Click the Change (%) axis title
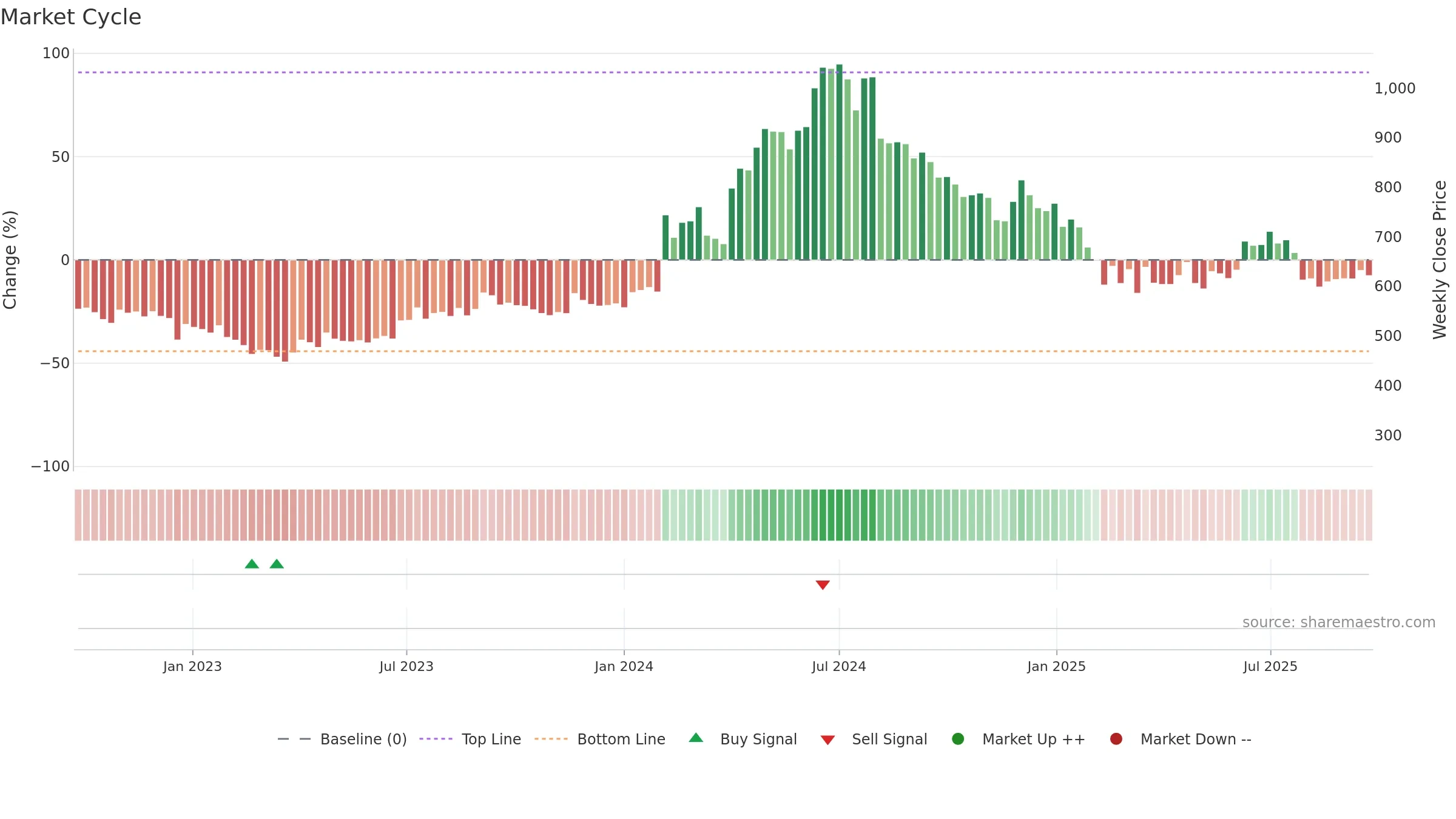The width and height of the screenshot is (1456, 819). pyautogui.click(x=10, y=260)
